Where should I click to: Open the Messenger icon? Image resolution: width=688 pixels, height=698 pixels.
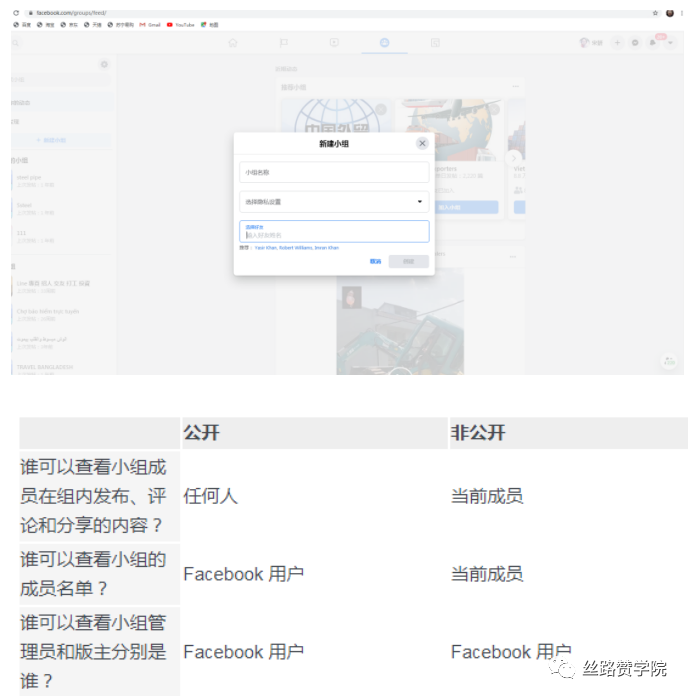pos(635,43)
